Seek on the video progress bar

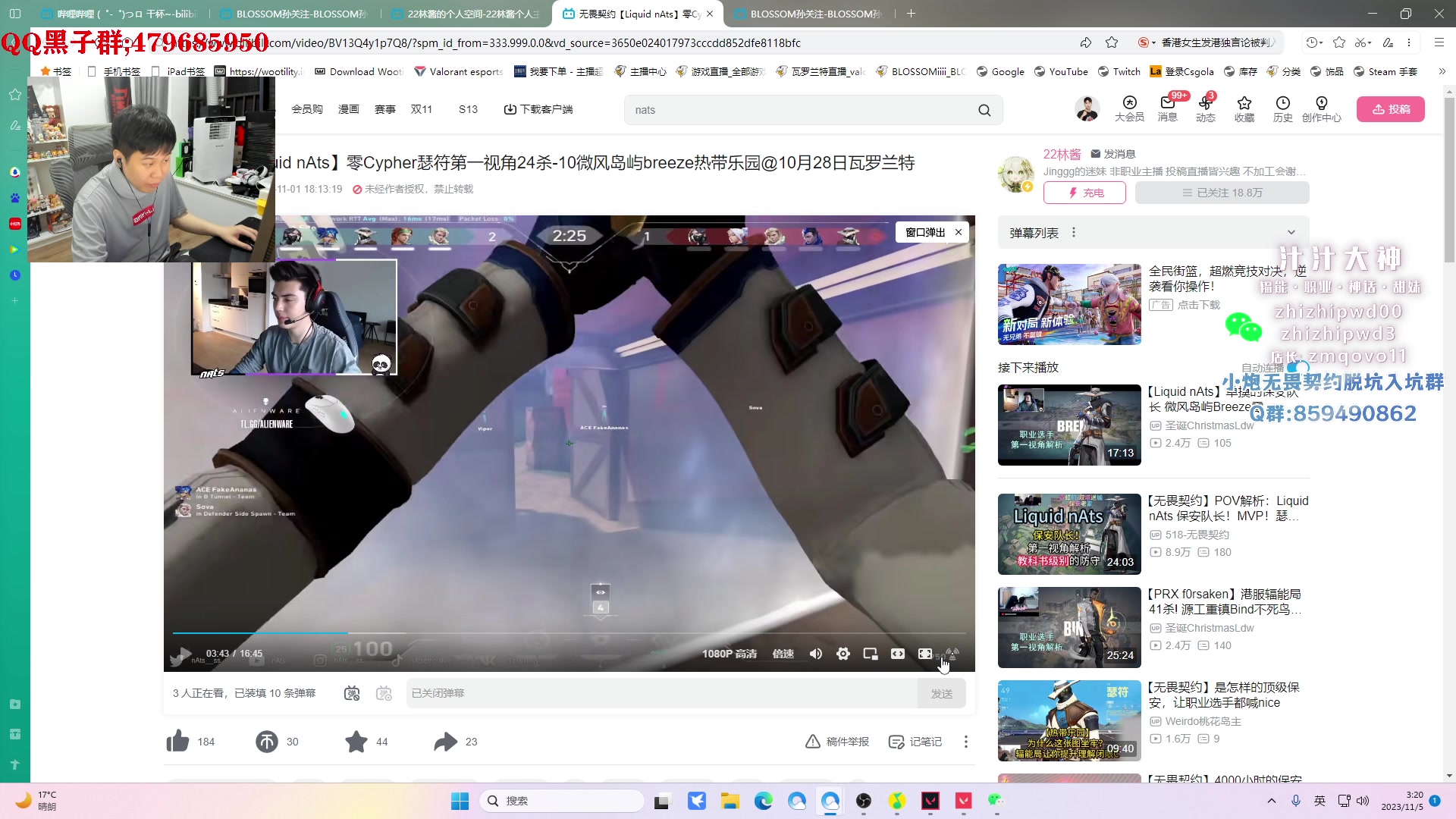tap(569, 632)
